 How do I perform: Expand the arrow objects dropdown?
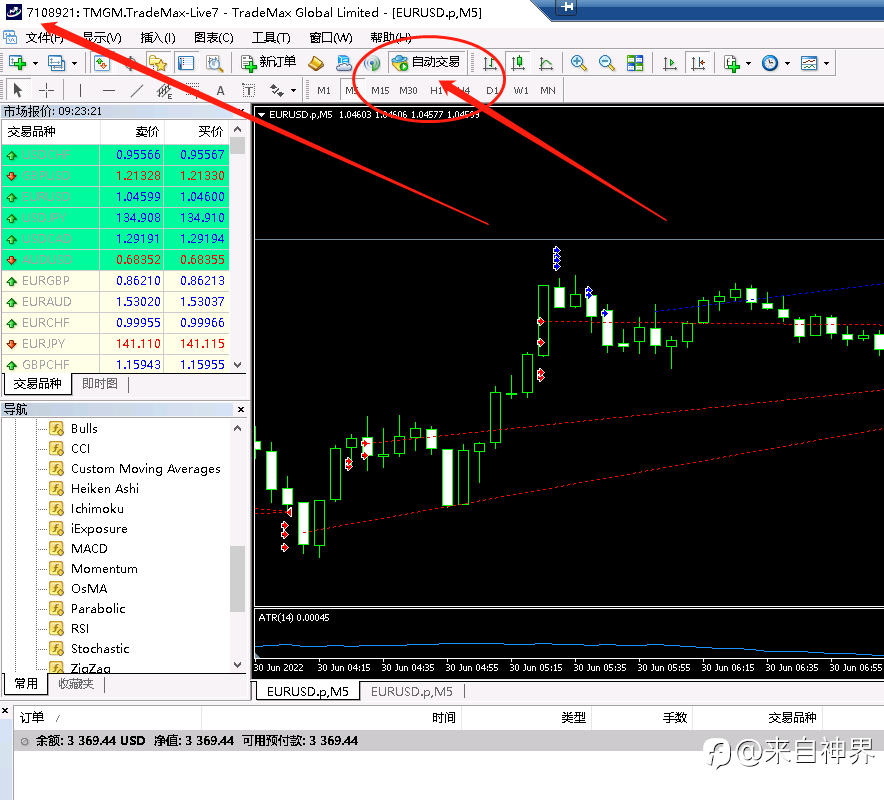tap(293, 90)
